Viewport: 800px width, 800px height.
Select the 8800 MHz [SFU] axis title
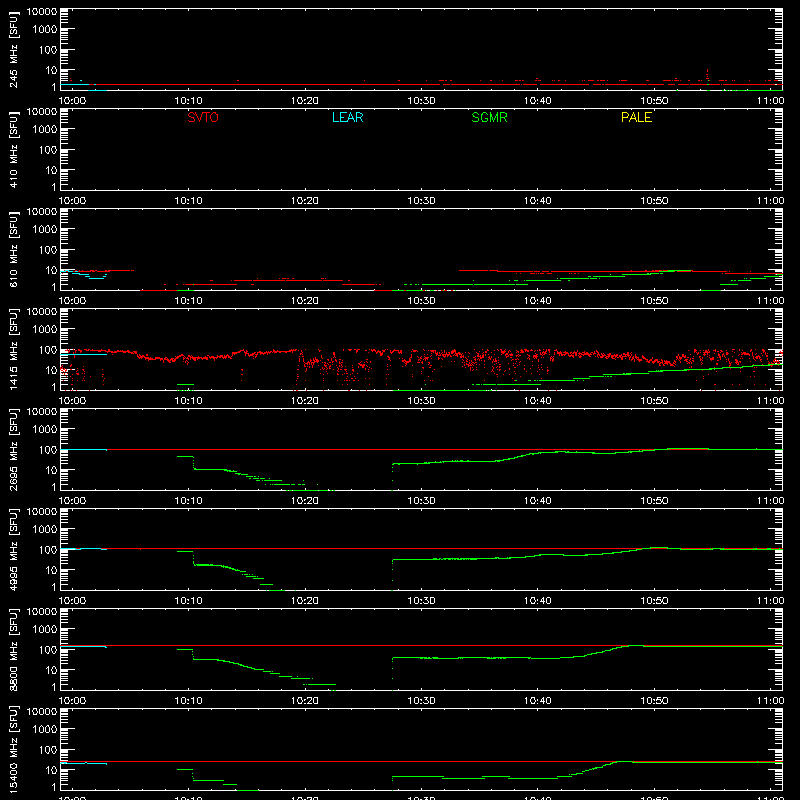[14, 650]
